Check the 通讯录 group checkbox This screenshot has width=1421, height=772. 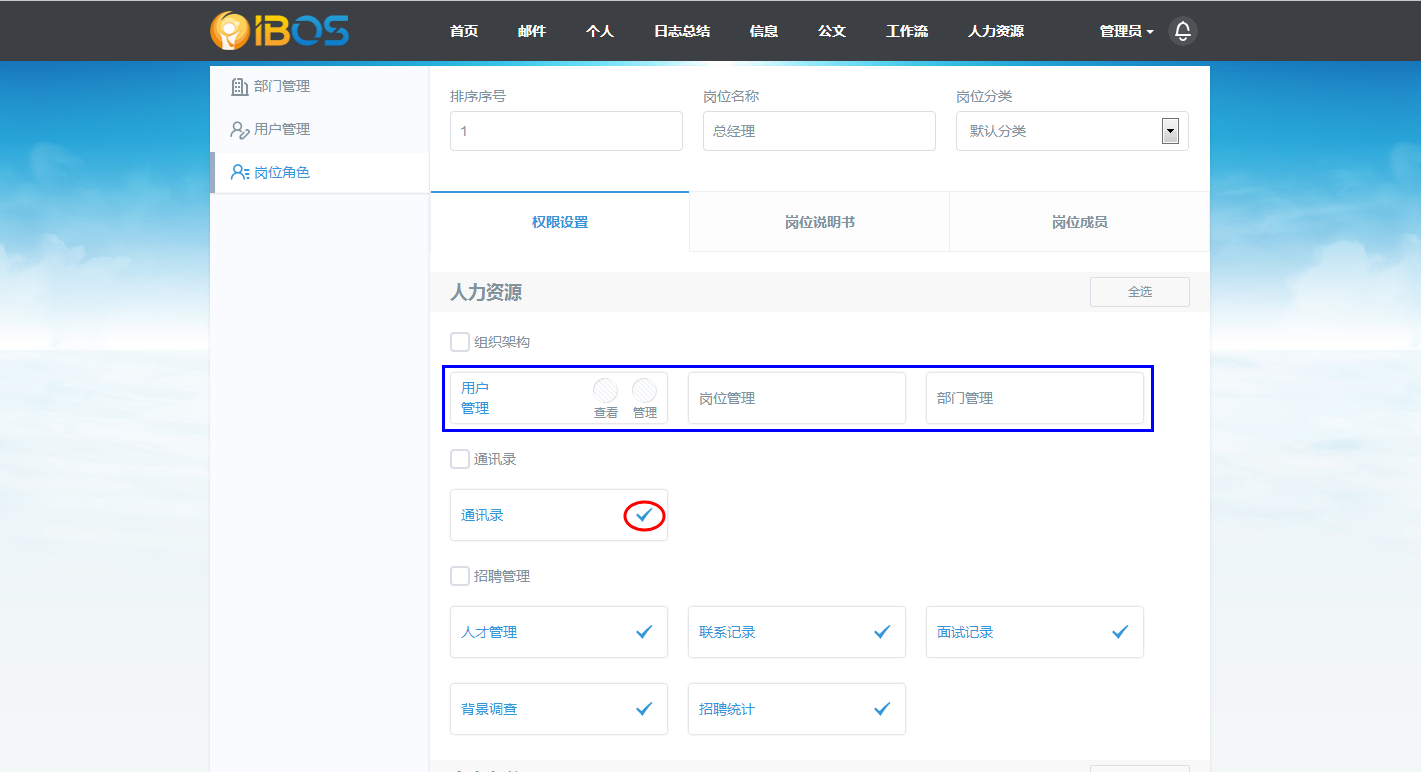click(x=460, y=459)
